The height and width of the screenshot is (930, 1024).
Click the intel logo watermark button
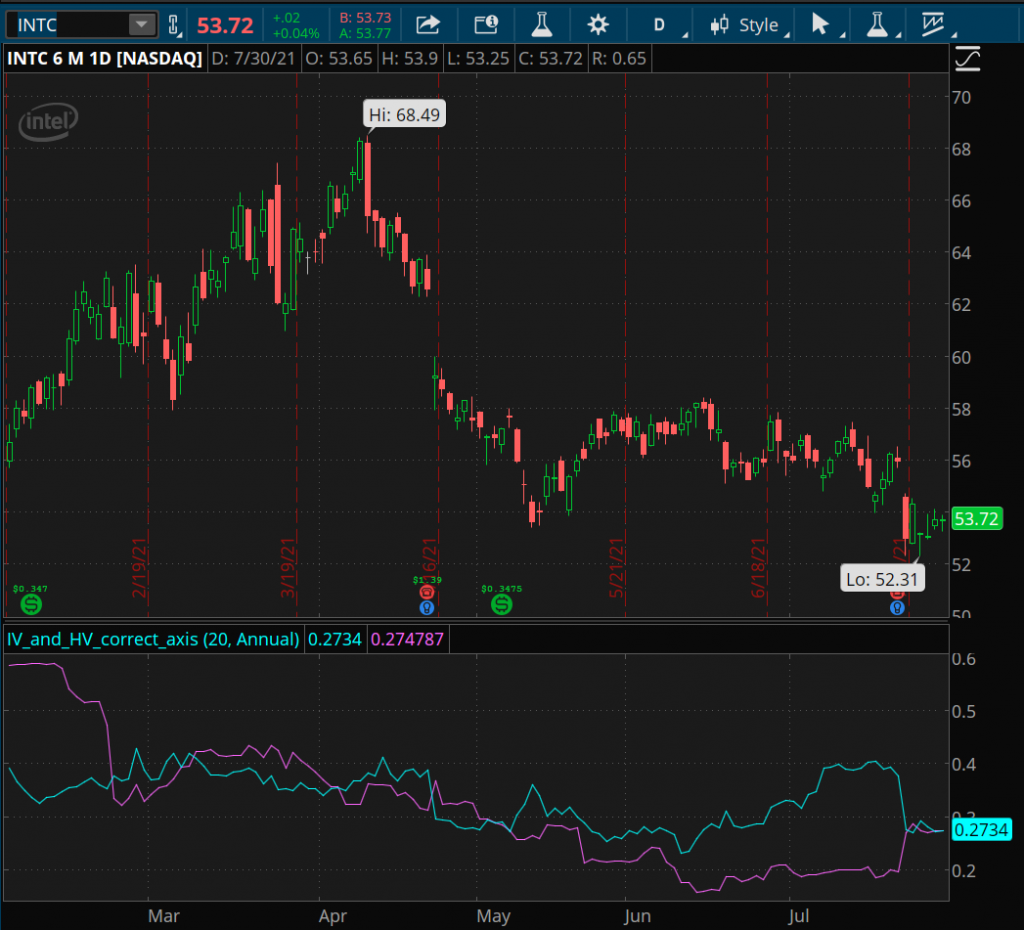point(48,121)
